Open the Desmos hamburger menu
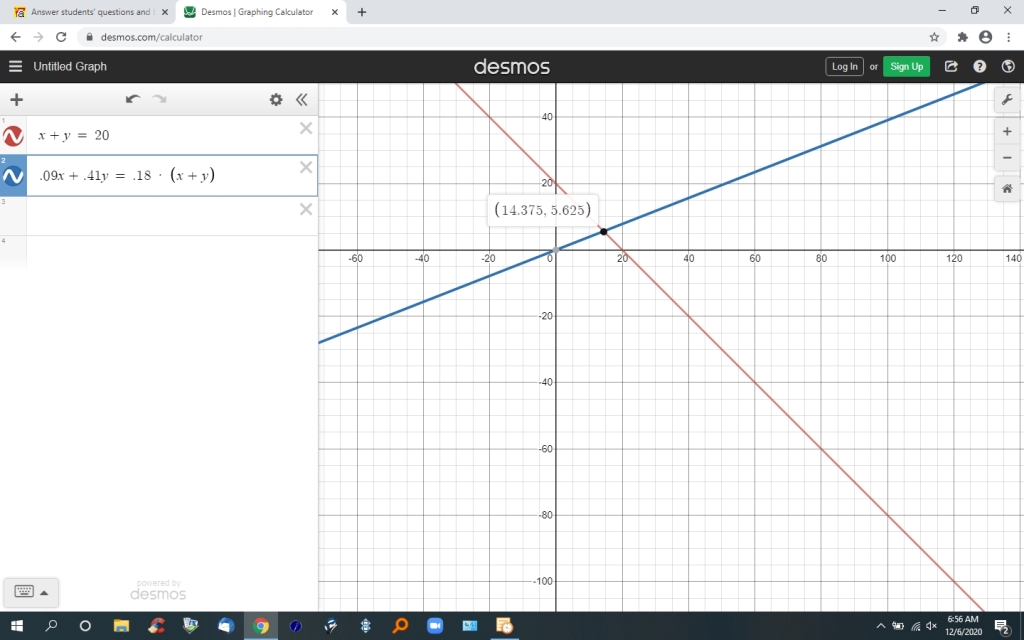The image size is (1024, 640). click(x=16, y=66)
